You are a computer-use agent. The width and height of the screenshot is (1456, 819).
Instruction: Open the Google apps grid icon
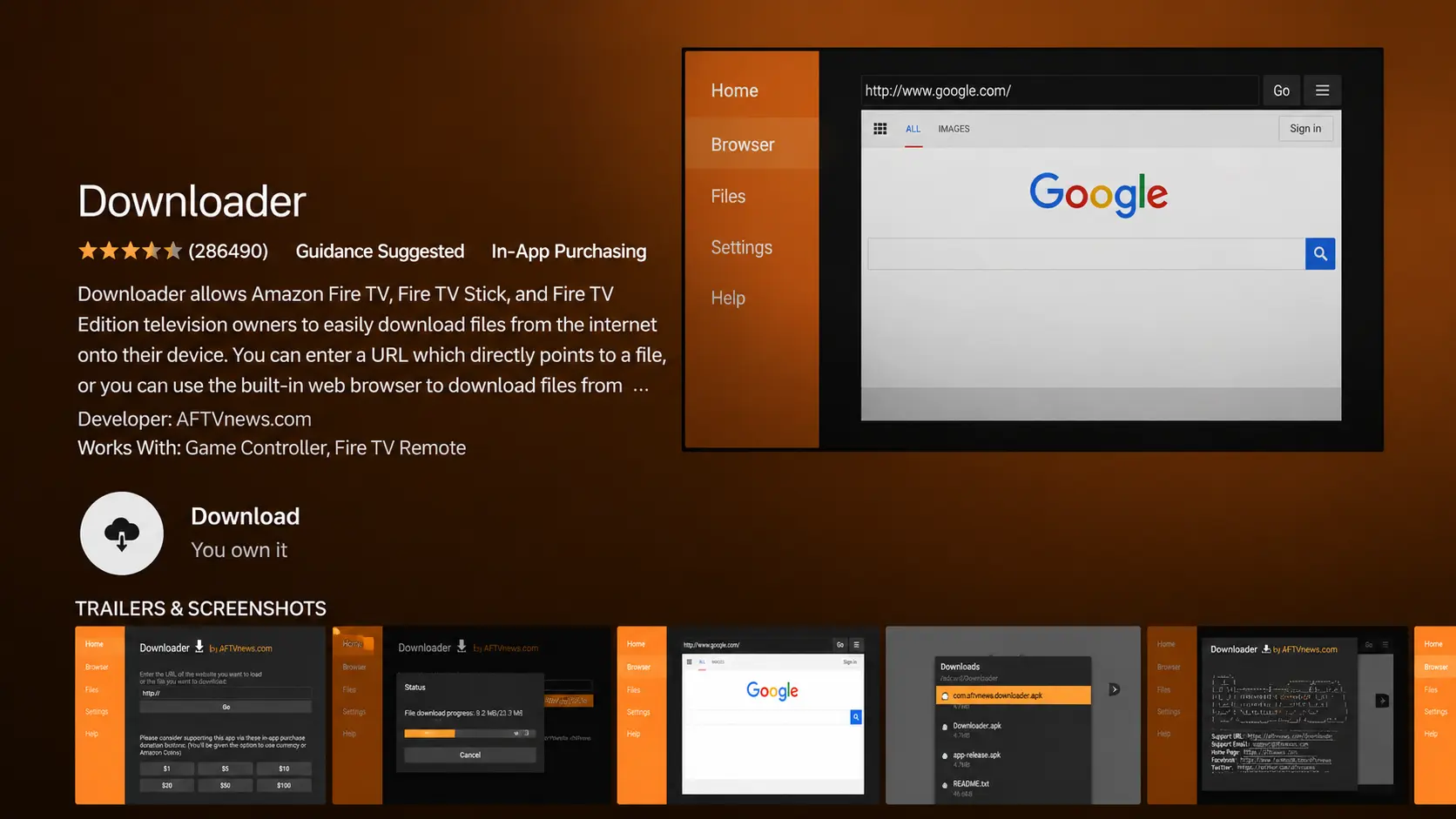(880, 129)
